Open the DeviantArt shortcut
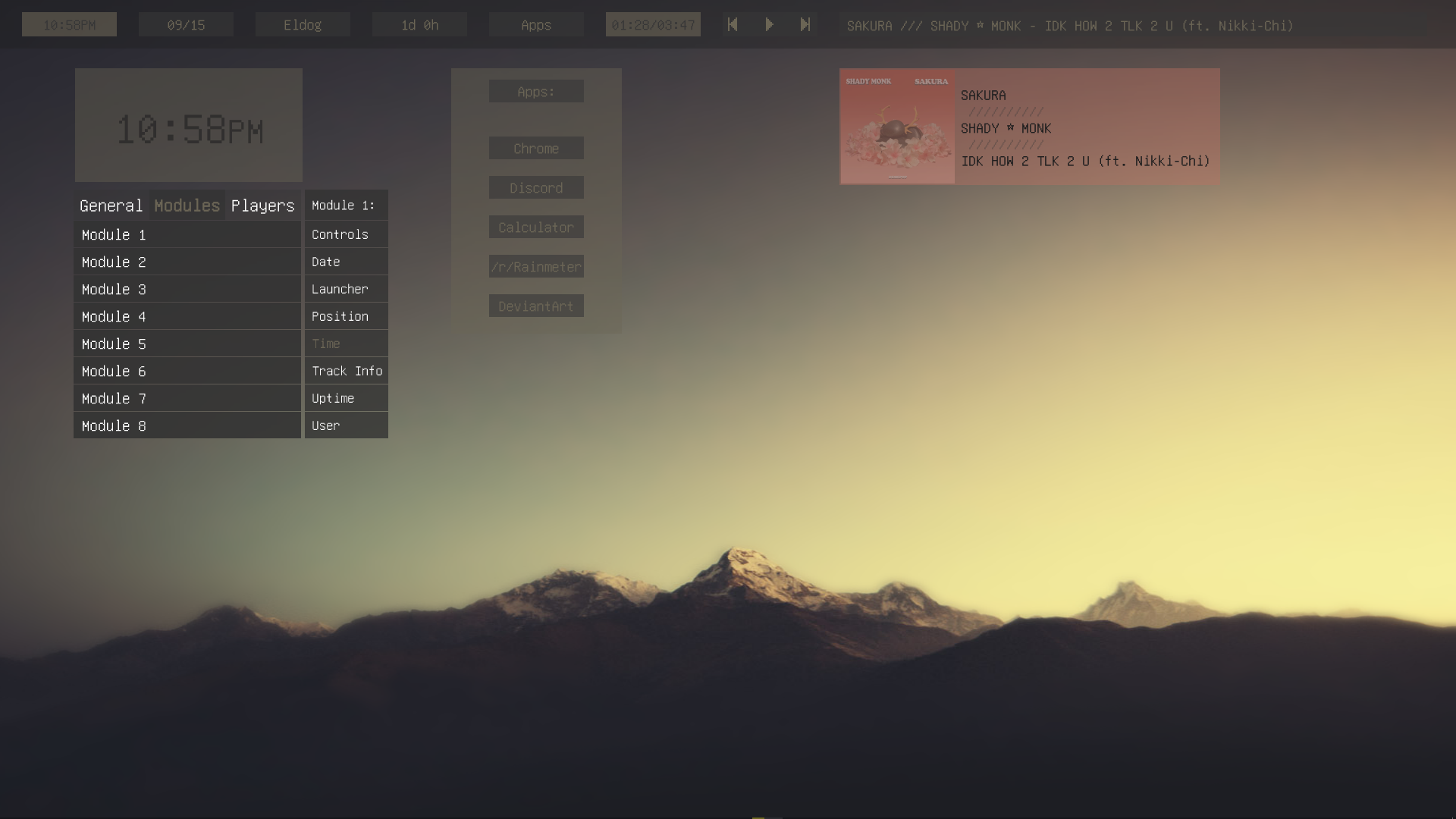The height and width of the screenshot is (819, 1456). click(x=536, y=306)
